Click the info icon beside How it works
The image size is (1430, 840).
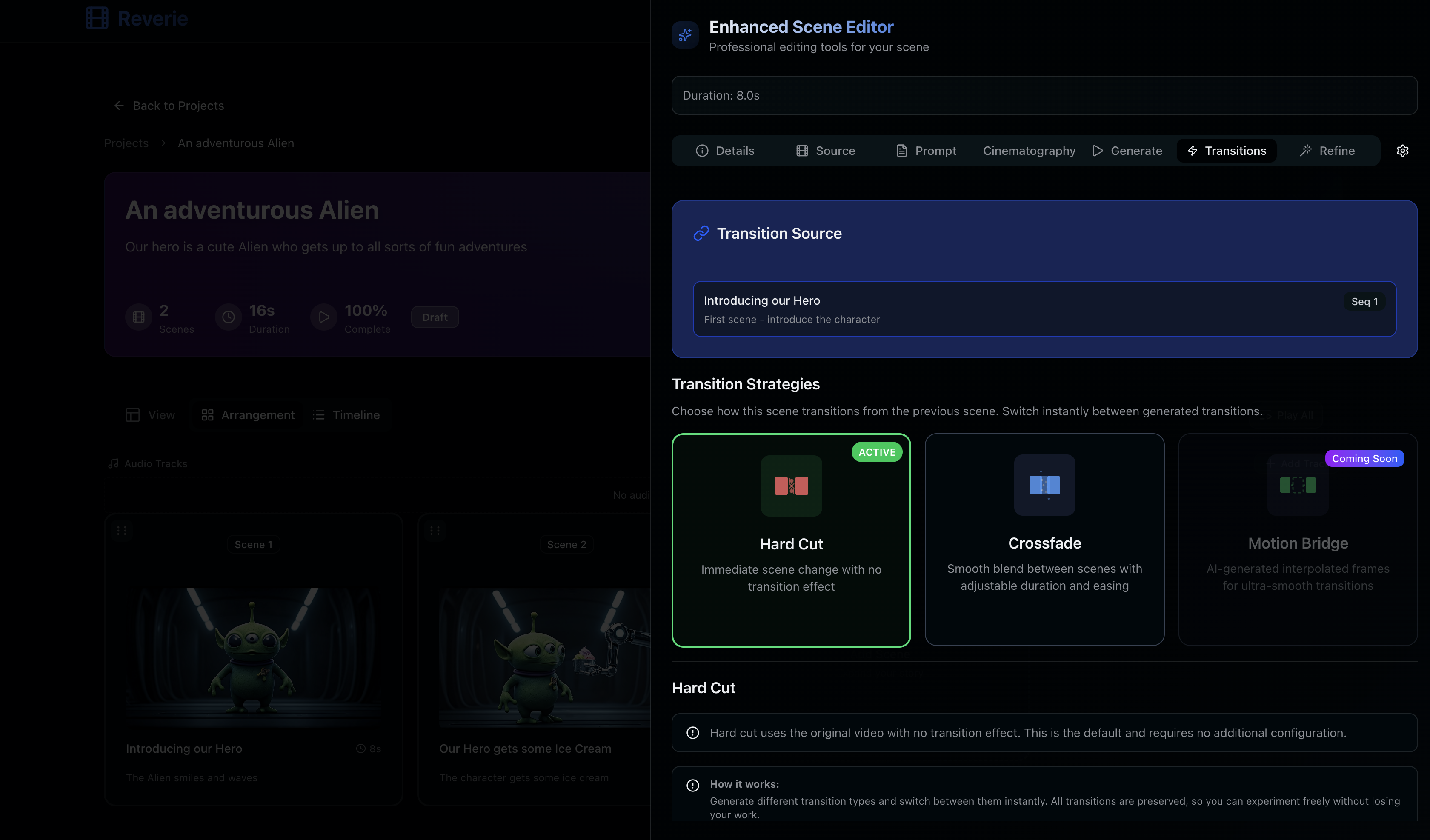point(693,786)
